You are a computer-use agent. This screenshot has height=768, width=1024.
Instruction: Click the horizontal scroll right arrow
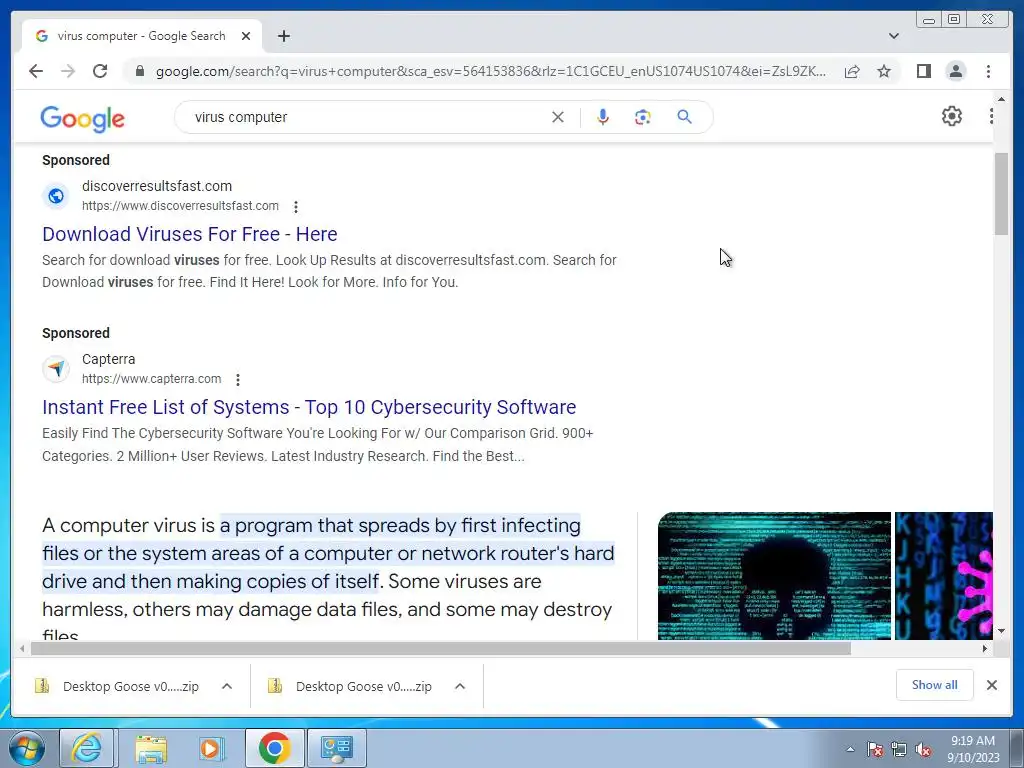click(x=985, y=648)
